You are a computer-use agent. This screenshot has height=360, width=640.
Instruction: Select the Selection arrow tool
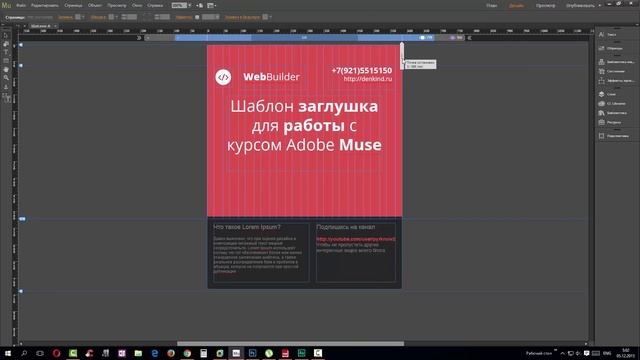pyautogui.click(x=6, y=36)
